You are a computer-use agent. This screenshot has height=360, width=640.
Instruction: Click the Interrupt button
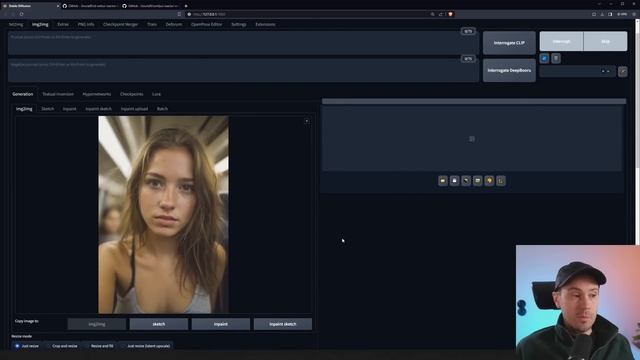pos(562,41)
